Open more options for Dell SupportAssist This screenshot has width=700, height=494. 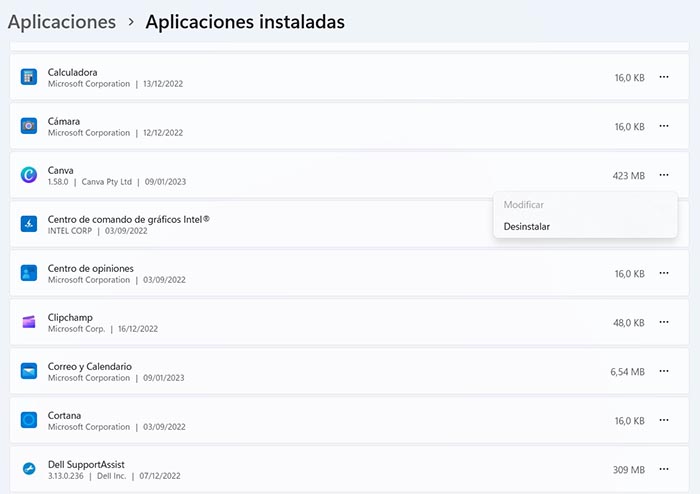pos(664,469)
